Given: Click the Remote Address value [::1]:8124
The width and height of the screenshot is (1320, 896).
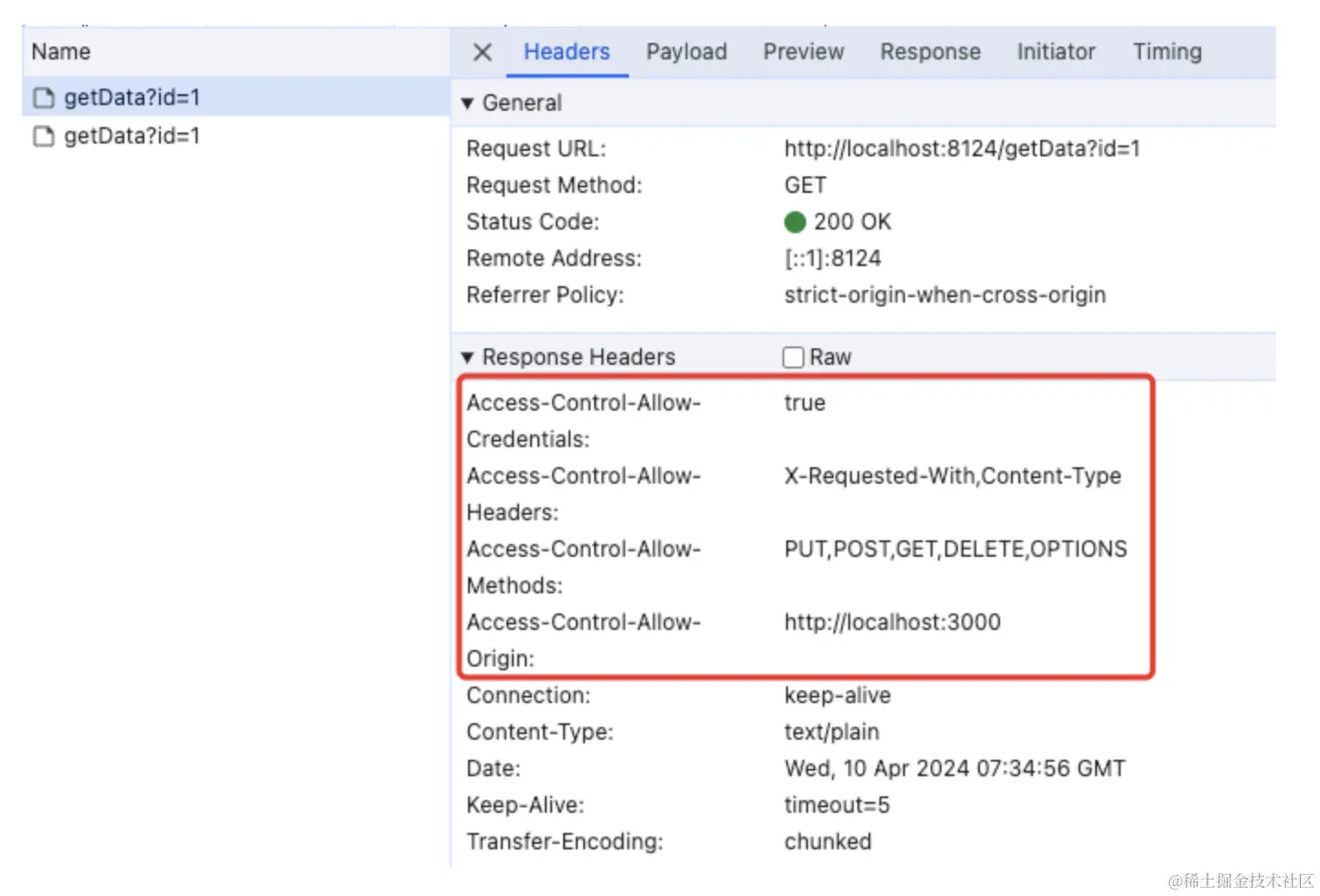Looking at the screenshot, I should pos(833,259).
